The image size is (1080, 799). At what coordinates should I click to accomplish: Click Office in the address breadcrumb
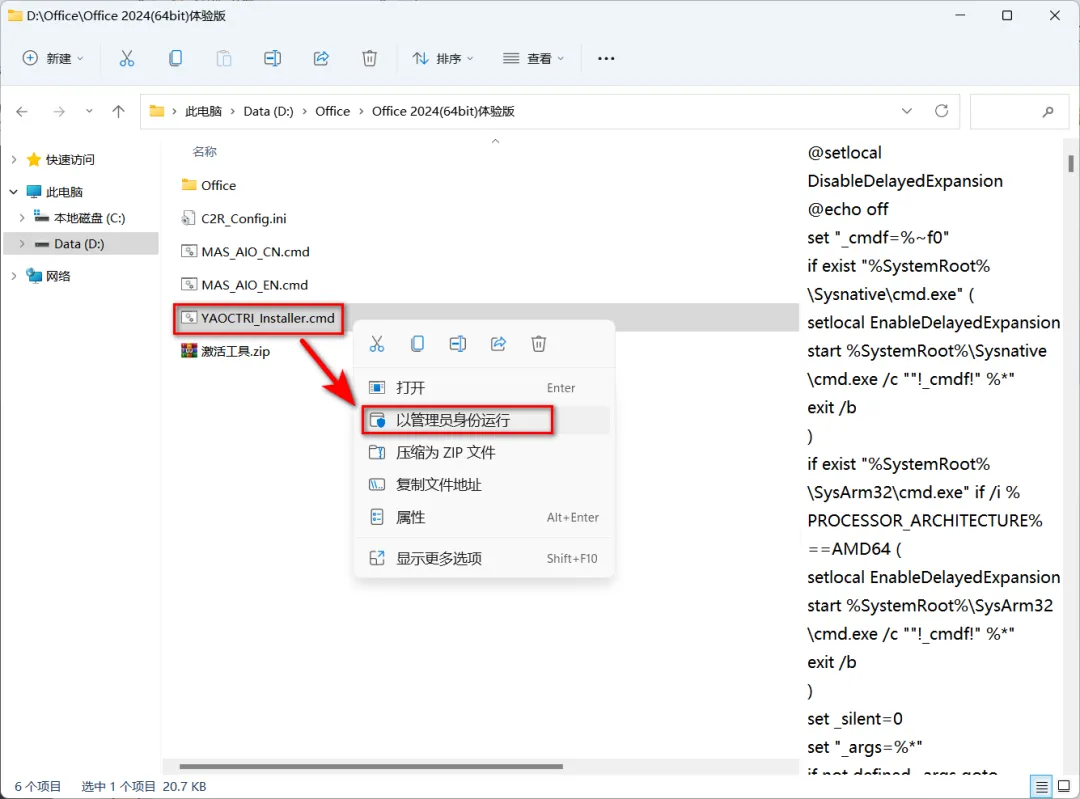coord(333,112)
